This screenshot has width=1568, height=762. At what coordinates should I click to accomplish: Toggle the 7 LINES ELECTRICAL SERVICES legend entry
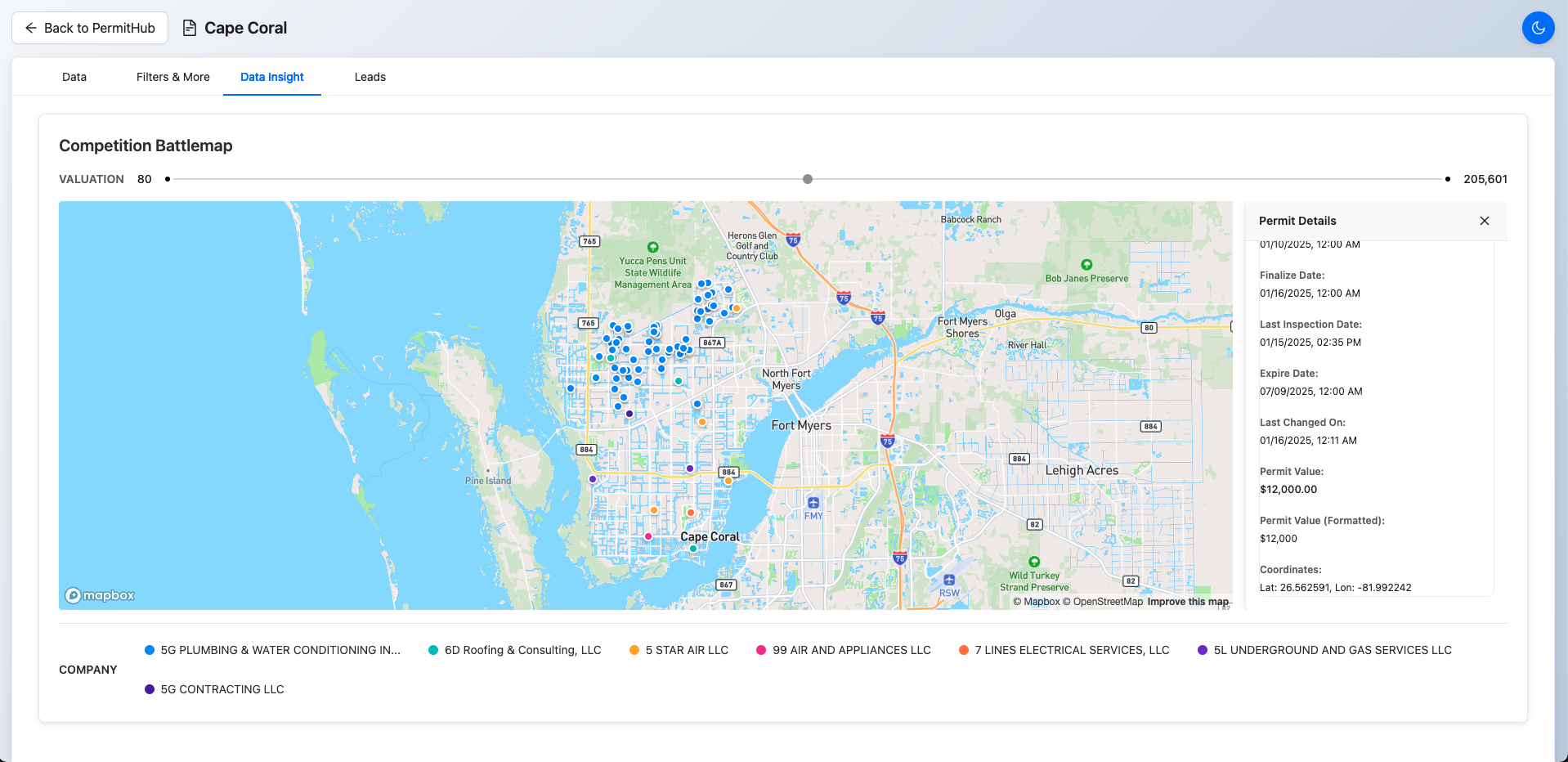click(x=1064, y=650)
